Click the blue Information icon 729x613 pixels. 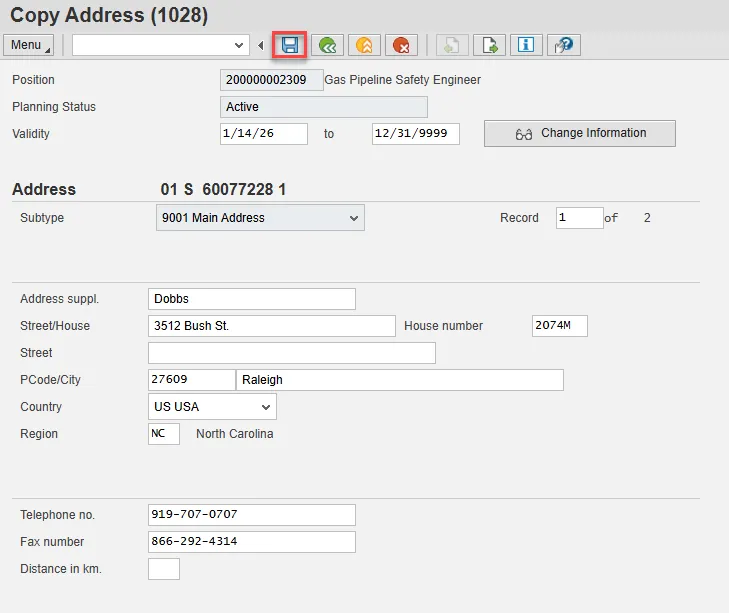tap(526, 46)
